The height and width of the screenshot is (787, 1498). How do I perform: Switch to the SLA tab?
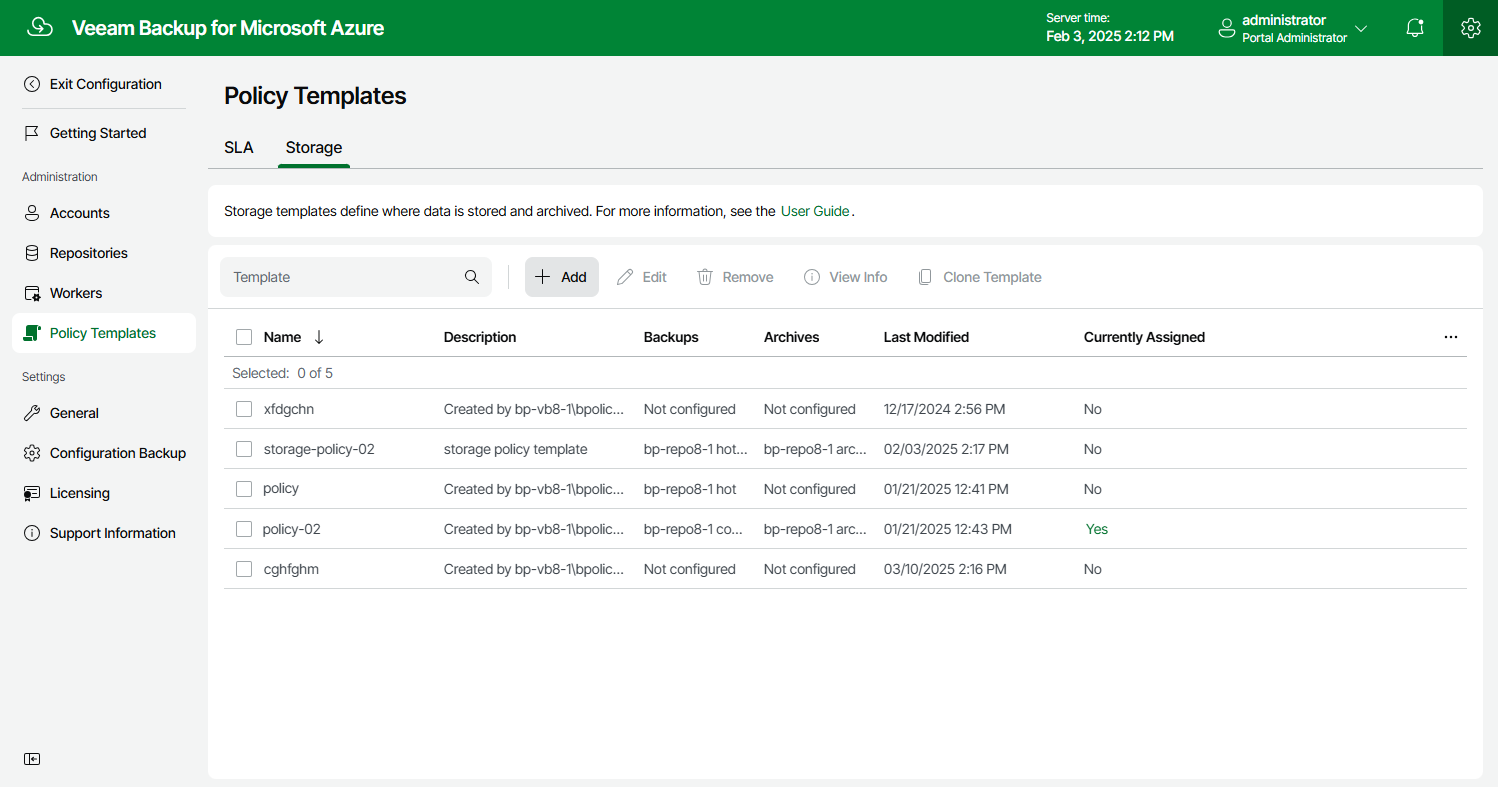click(239, 147)
